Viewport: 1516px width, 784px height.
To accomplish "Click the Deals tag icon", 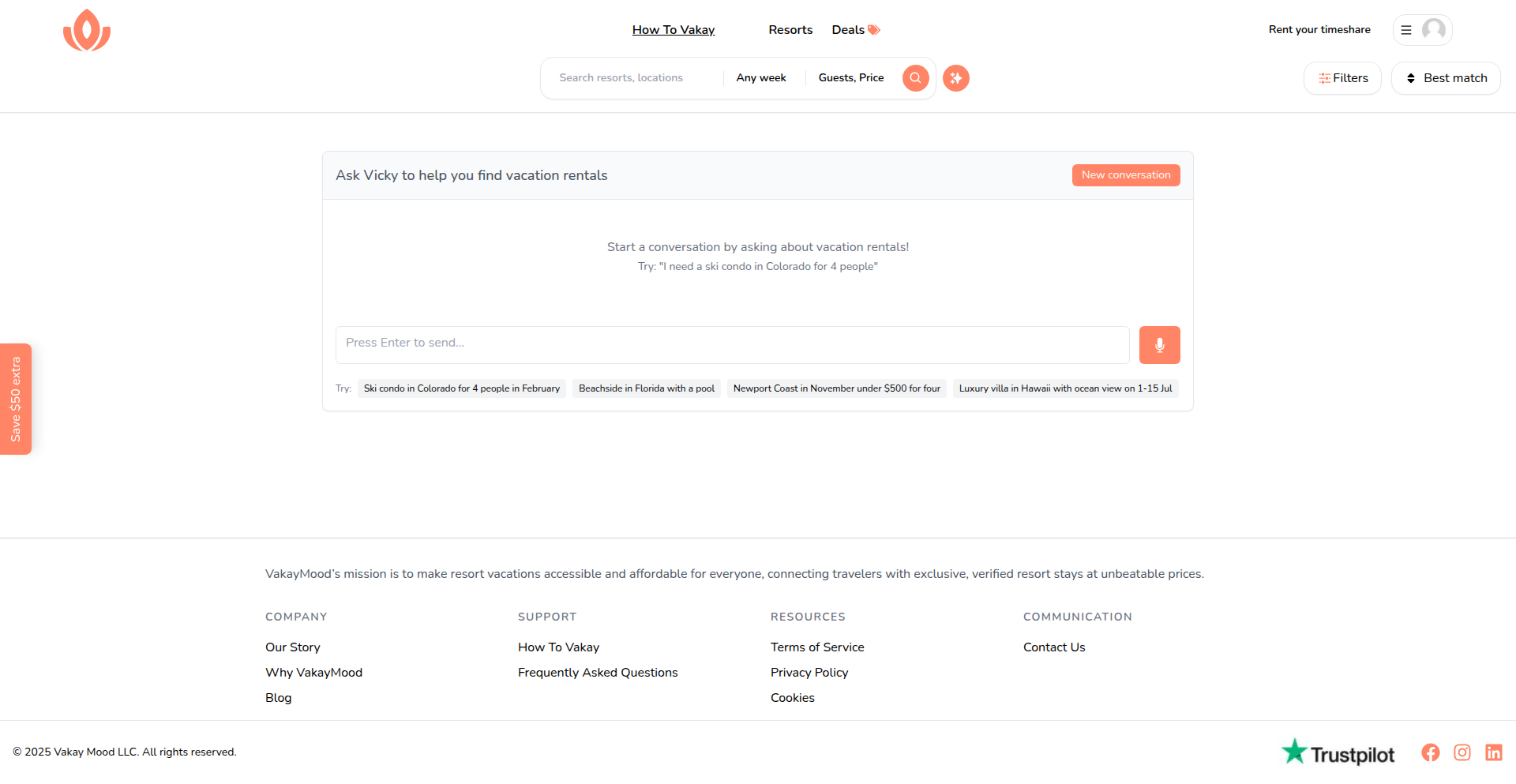I will tap(873, 30).
